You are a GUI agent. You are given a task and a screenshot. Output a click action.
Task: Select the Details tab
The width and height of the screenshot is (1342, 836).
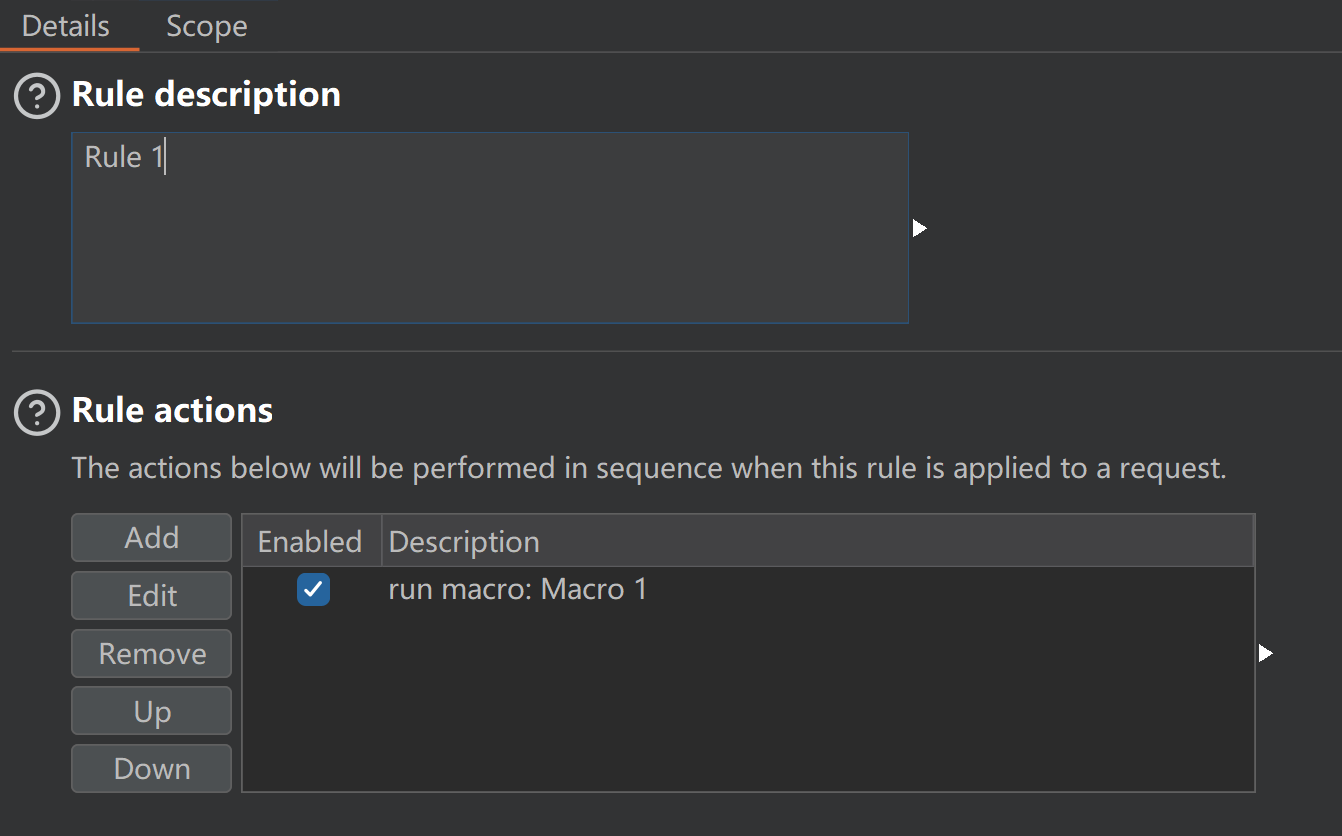(66, 26)
